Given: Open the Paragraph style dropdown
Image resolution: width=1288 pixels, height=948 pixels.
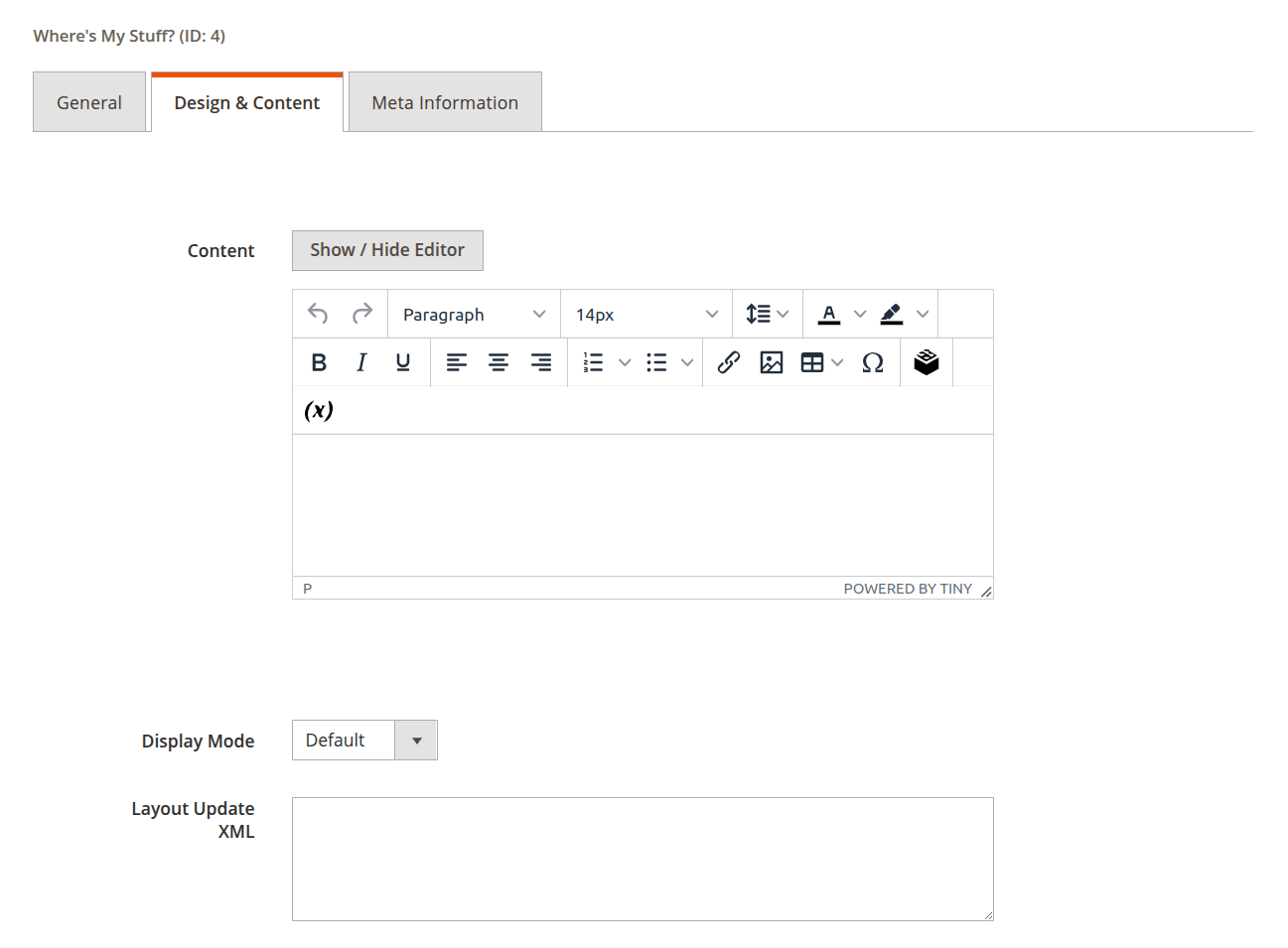Looking at the screenshot, I should (x=473, y=313).
